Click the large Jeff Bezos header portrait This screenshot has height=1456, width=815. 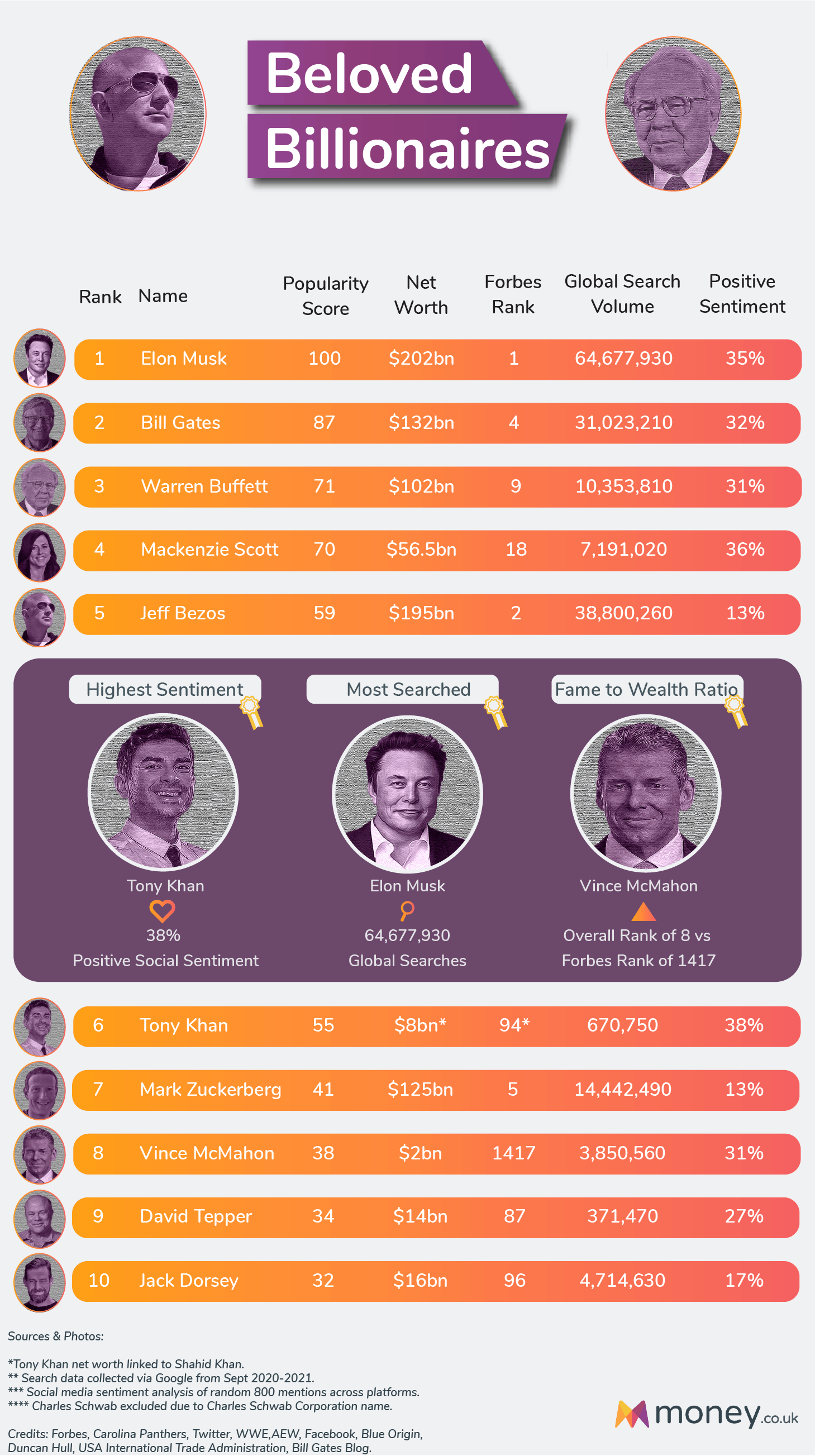coord(137,114)
